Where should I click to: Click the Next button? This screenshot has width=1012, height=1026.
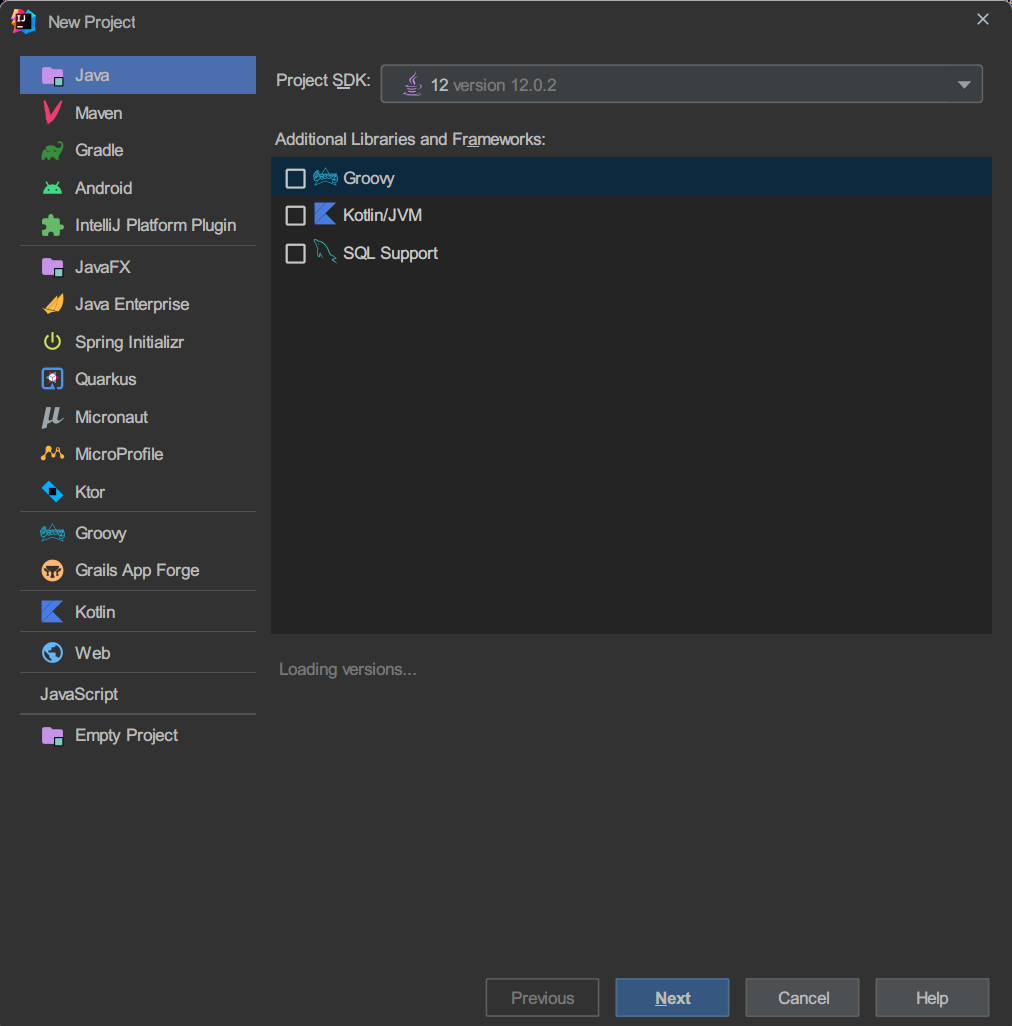pyautogui.click(x=672, y=998)
